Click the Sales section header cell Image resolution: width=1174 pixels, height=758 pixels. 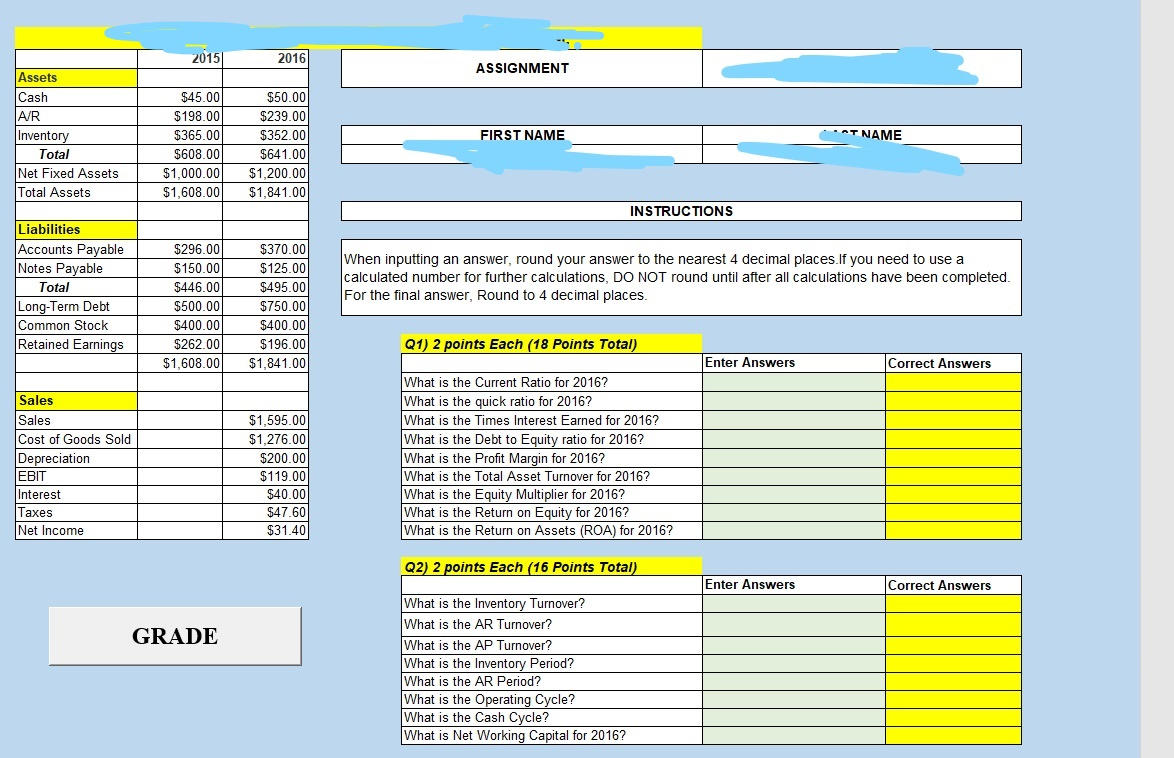pos(75,401)
